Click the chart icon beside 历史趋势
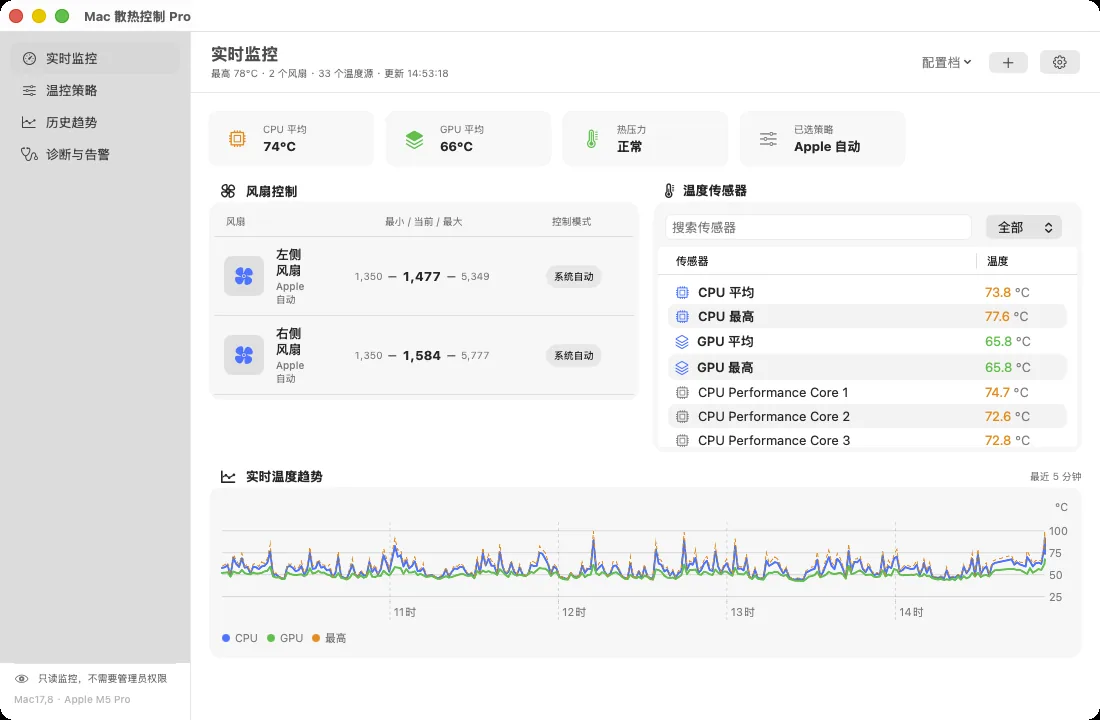The image size is (1100, 720). (x=29, y=122)
